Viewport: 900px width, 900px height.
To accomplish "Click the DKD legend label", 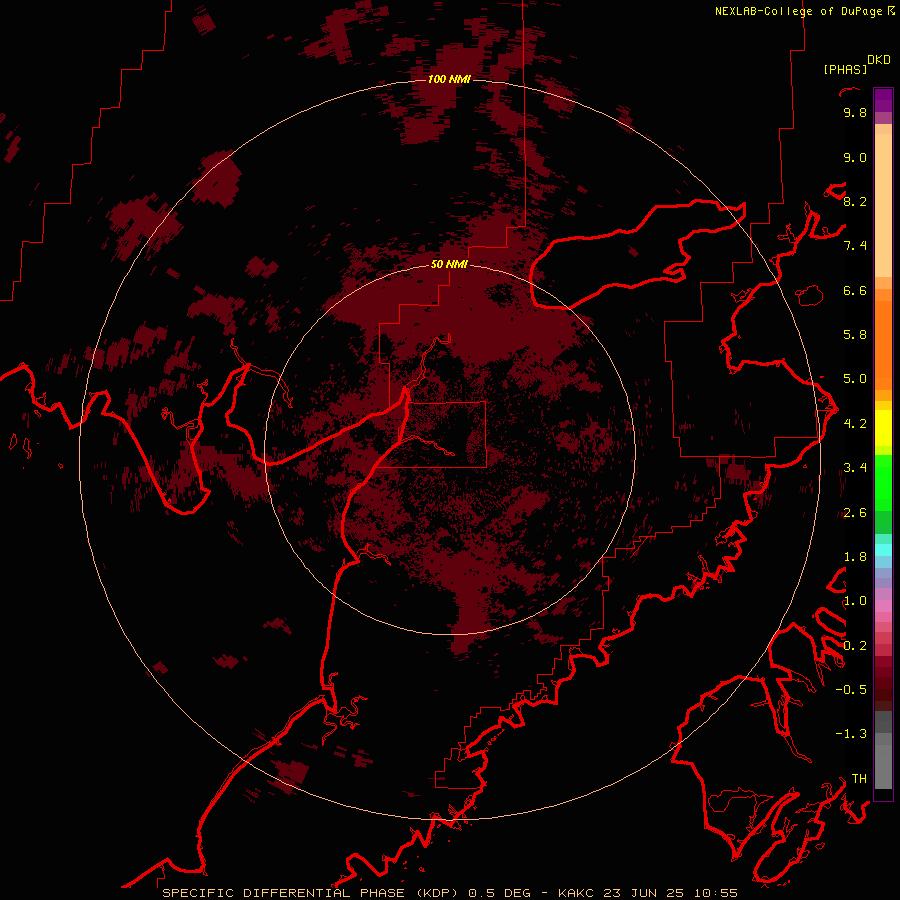I will click(x=879, y=59).
